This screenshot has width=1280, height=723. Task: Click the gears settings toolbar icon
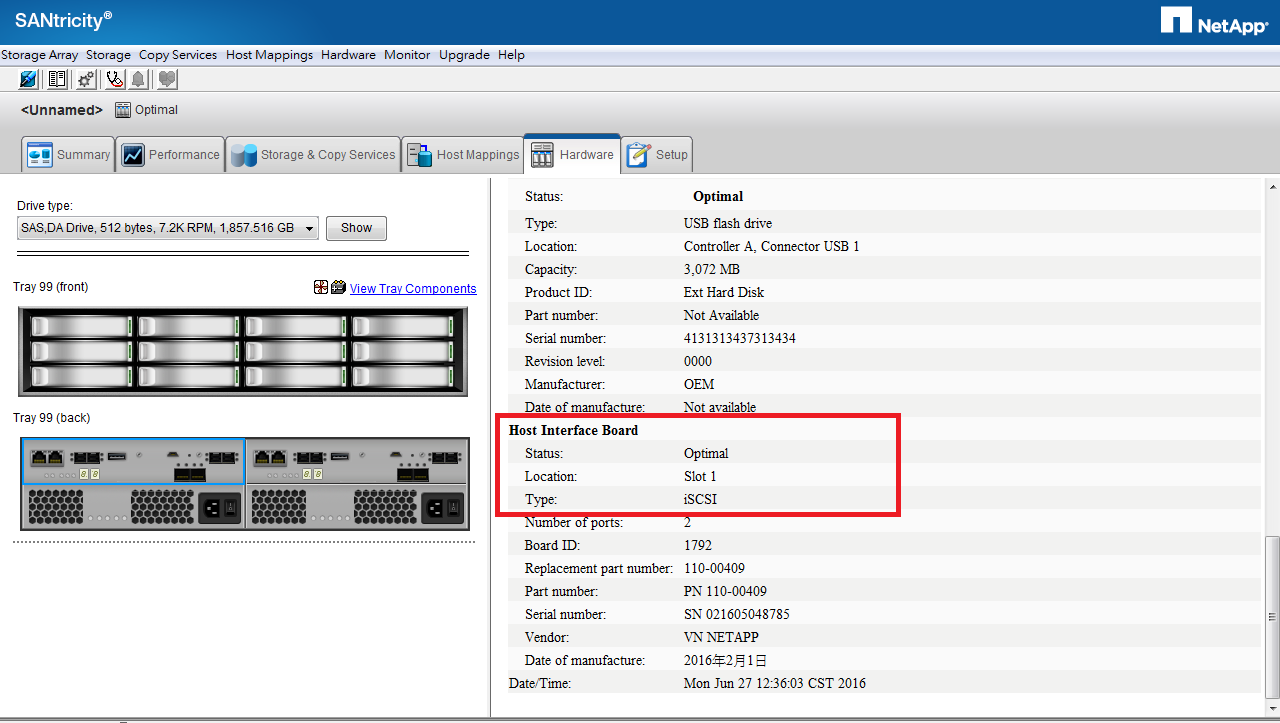pos(87,79)
